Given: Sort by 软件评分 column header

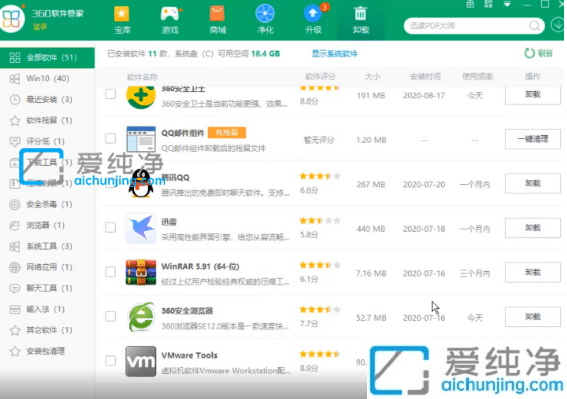Looking at the screenshot, I should pos(320,77).
